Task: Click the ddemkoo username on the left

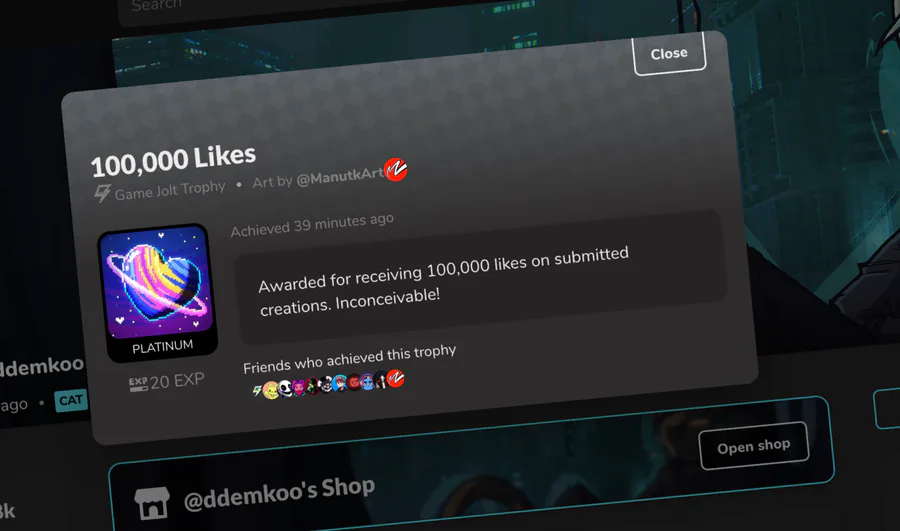Action: pyautogui.click(x=41, y=367)
